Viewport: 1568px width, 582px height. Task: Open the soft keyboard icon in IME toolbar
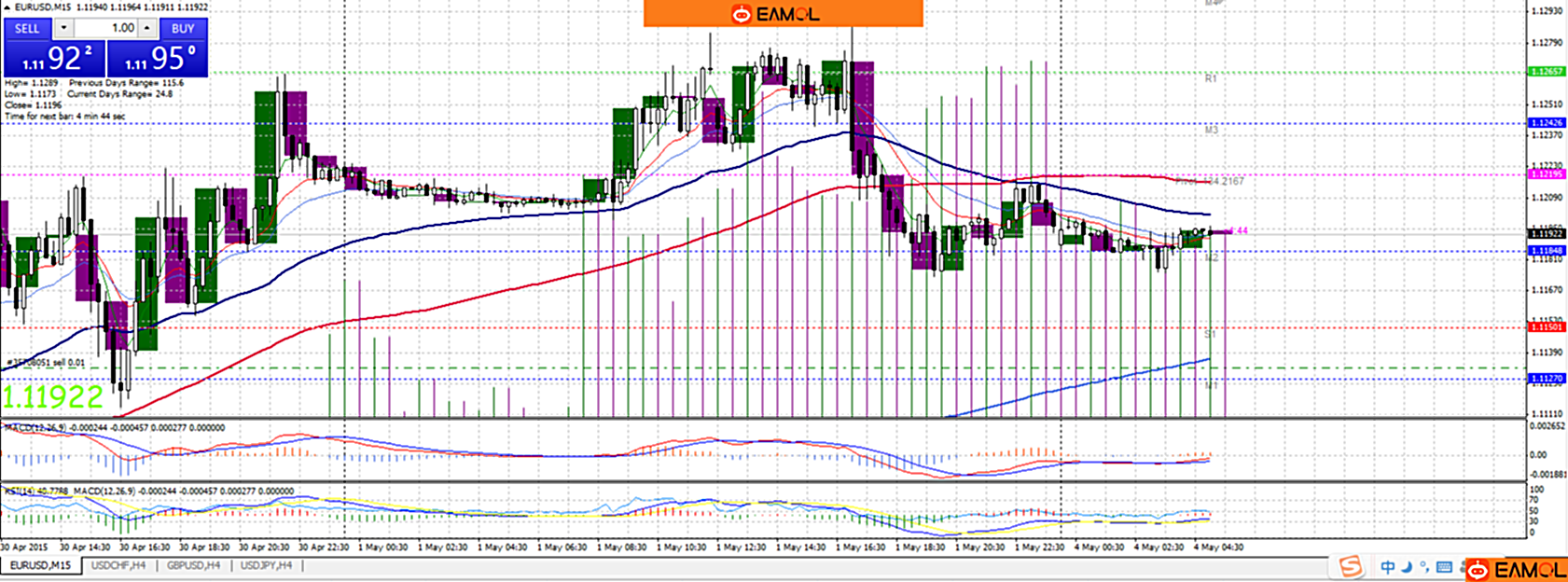point(1444,567)
